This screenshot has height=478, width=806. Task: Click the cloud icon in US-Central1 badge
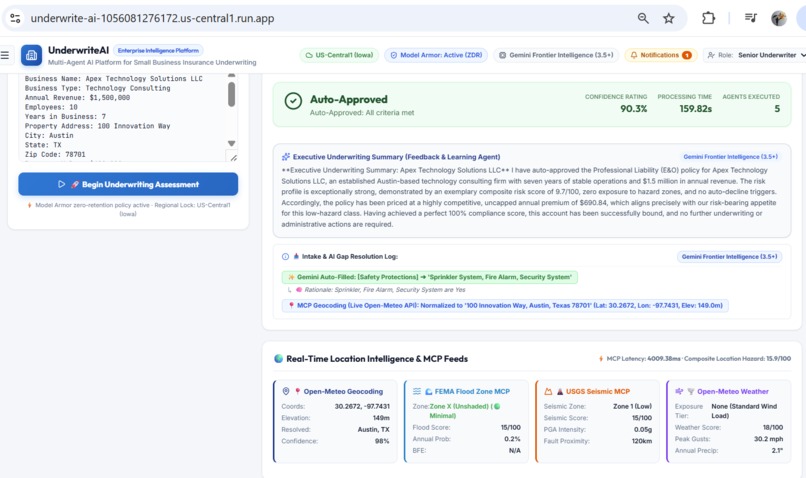pyautogui.click(x=309, y=55)
